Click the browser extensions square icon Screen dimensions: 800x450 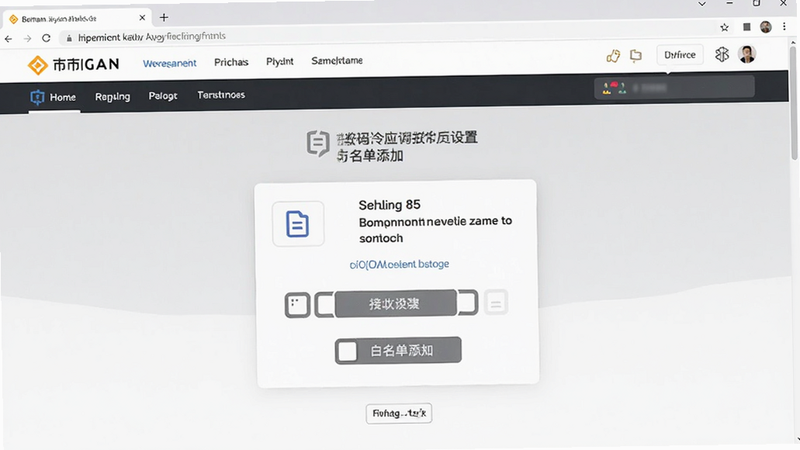[x=746, y=27]
